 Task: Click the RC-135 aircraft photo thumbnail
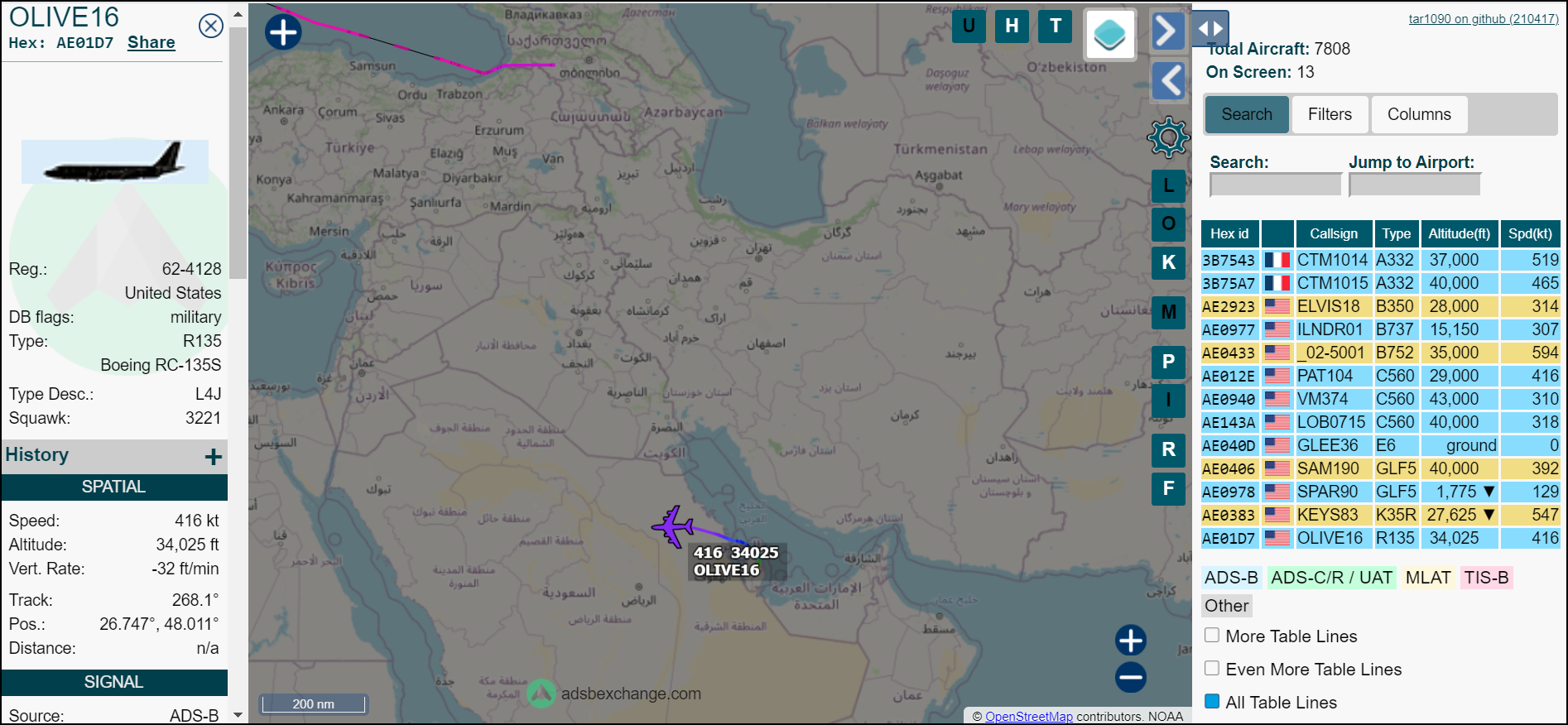(x=115, y=161)
